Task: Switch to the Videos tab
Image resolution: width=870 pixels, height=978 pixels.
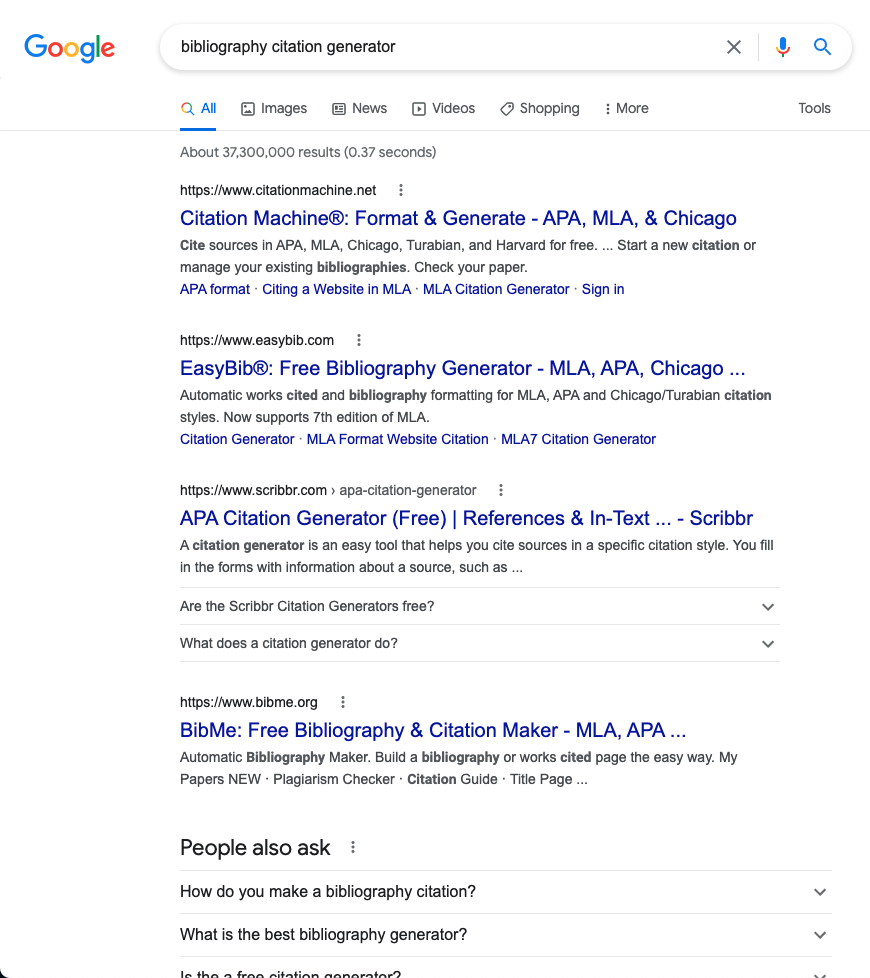Action: click(443, 109)
